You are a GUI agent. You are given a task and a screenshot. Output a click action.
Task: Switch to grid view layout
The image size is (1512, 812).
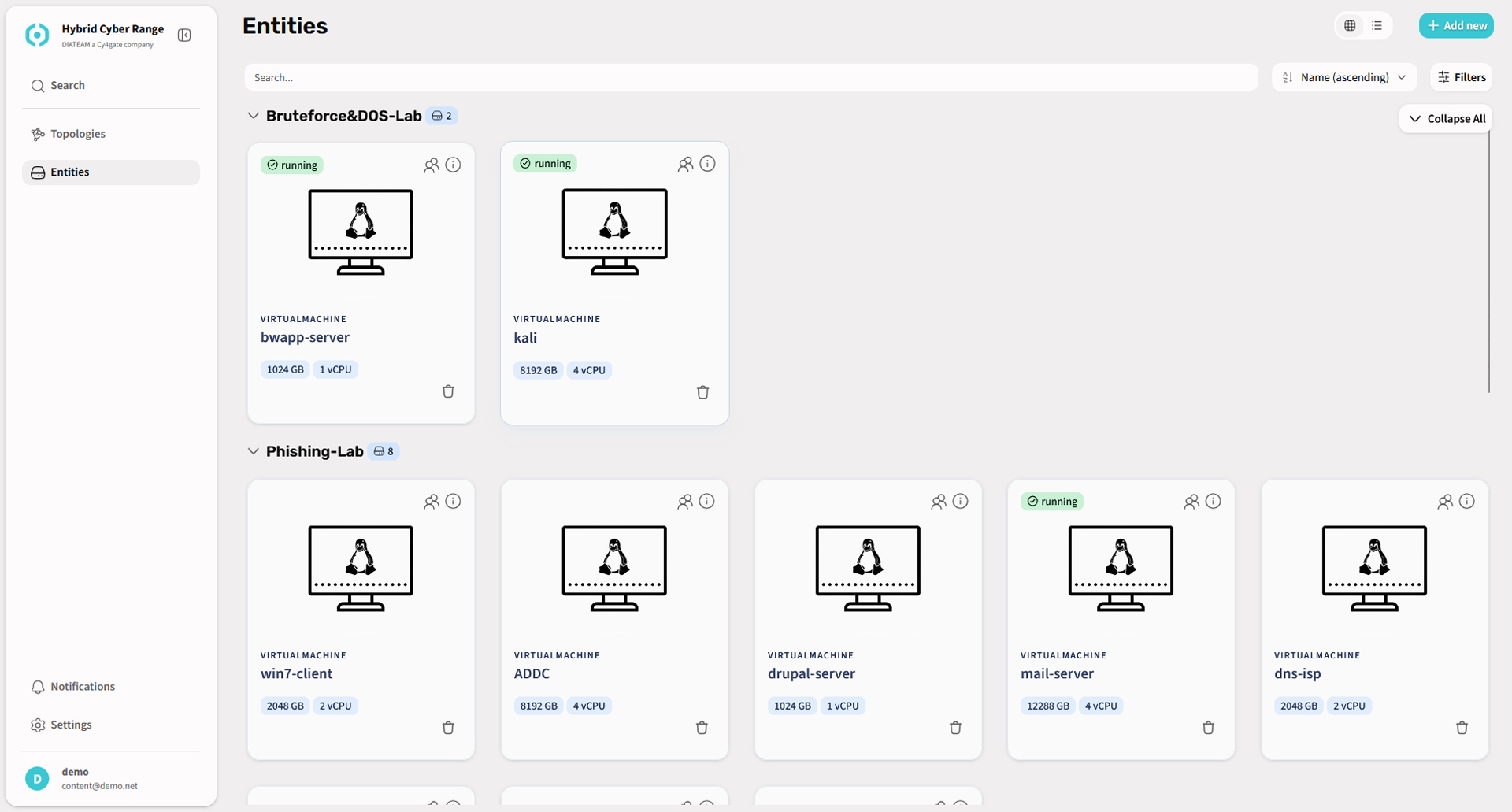(1350, 26)
